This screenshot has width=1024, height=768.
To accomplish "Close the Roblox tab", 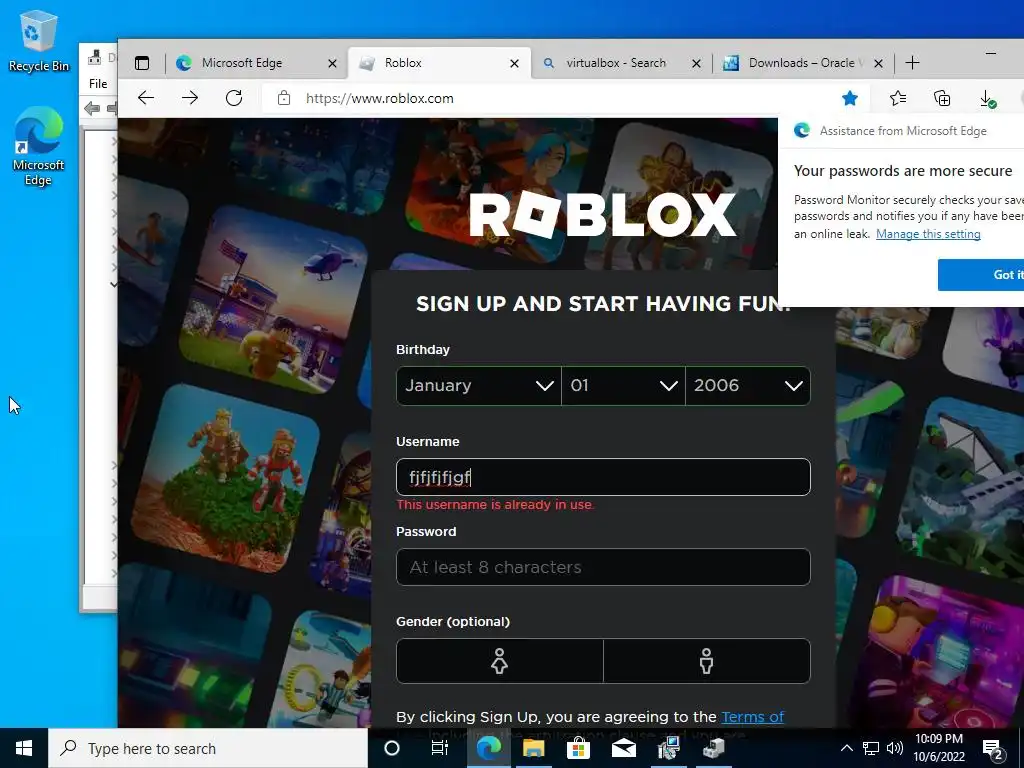I will point(515,63).
